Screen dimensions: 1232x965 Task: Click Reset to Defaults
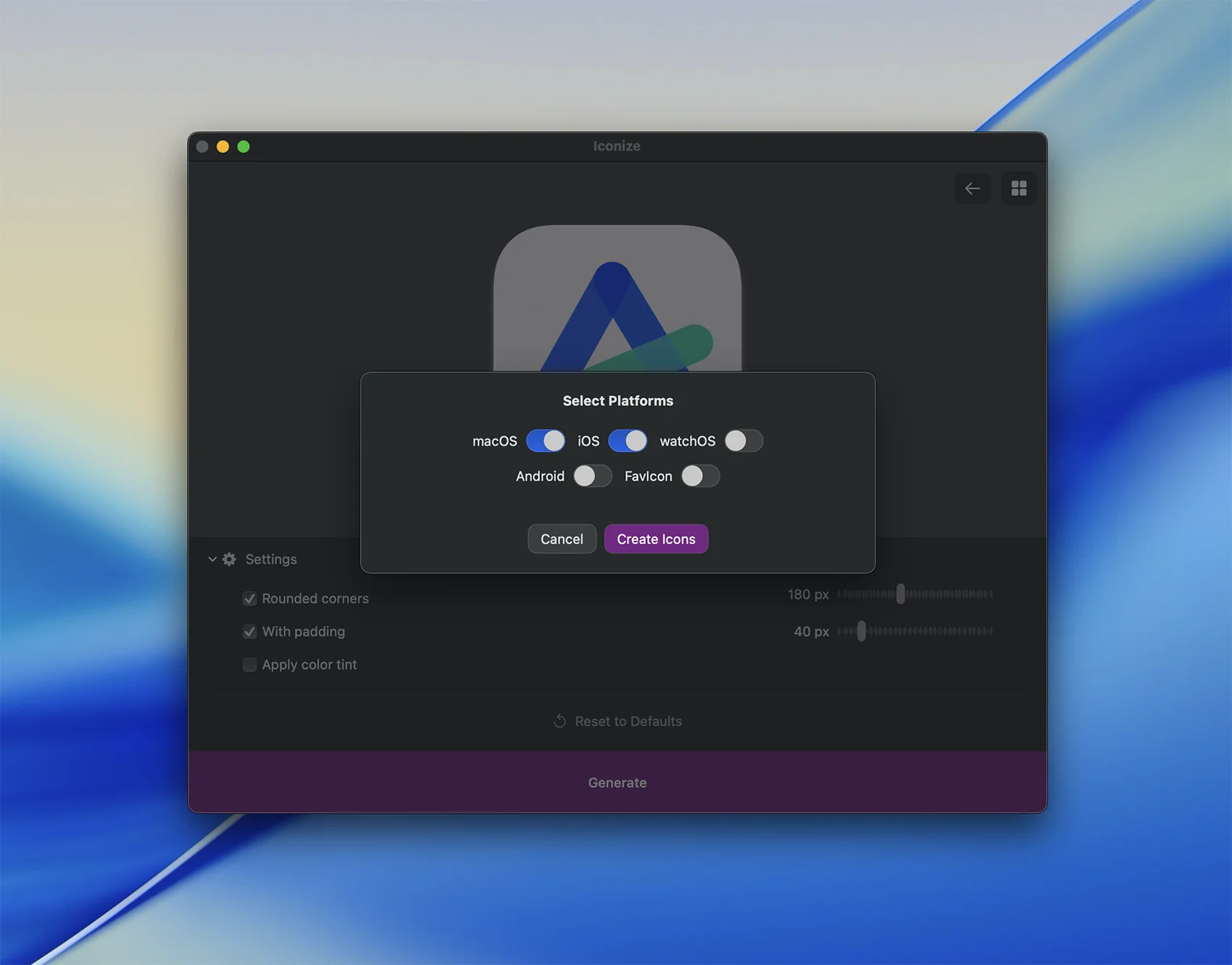628,721
